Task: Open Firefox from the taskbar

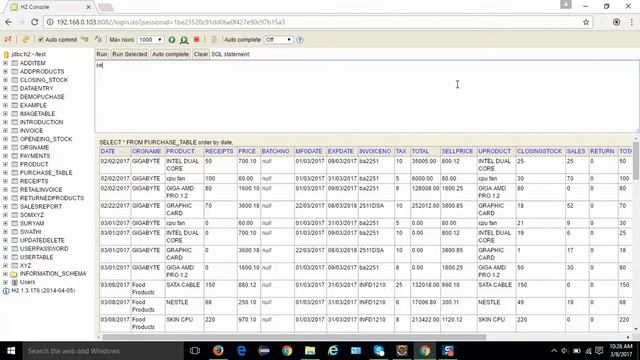Action: [x=218, y=351]
